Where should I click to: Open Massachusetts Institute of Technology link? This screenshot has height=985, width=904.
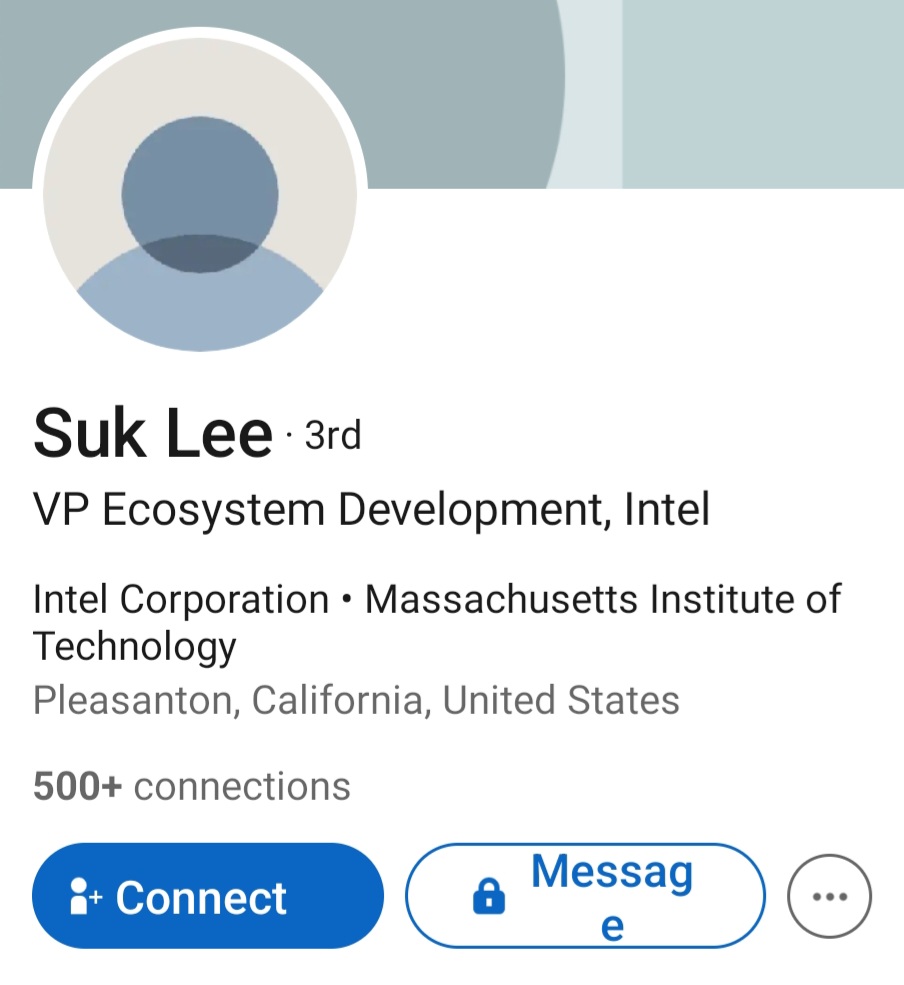coord(602,600)
